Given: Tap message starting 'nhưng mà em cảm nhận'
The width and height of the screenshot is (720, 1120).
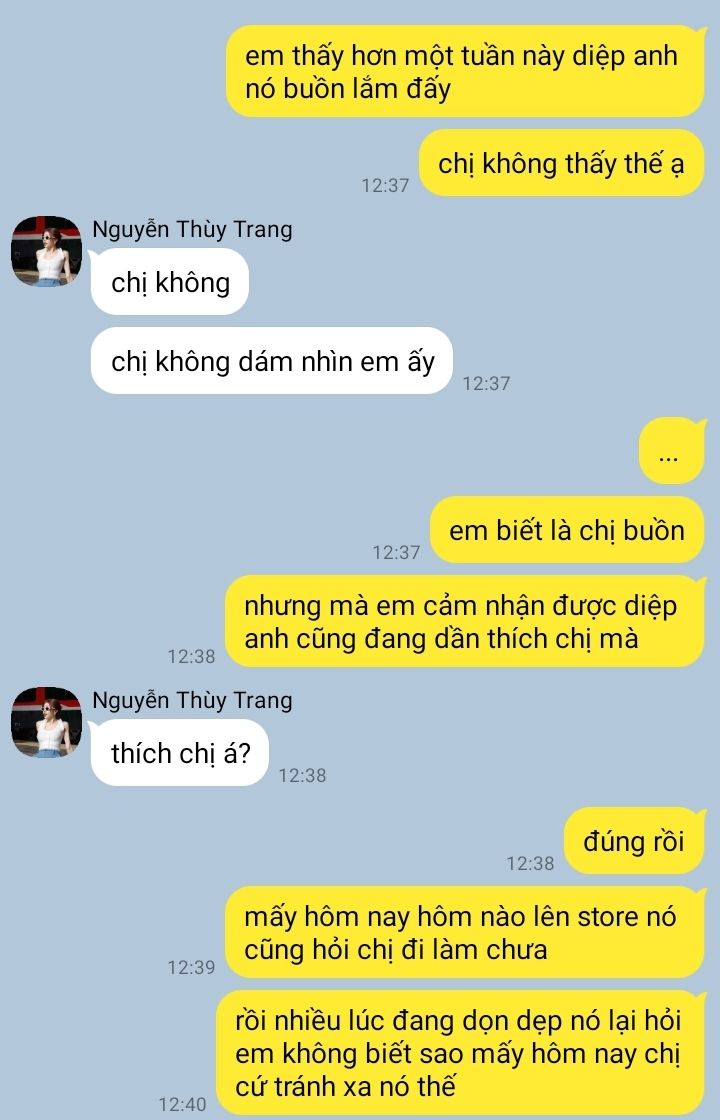Looking at the screenshot, I should point(466,621).
